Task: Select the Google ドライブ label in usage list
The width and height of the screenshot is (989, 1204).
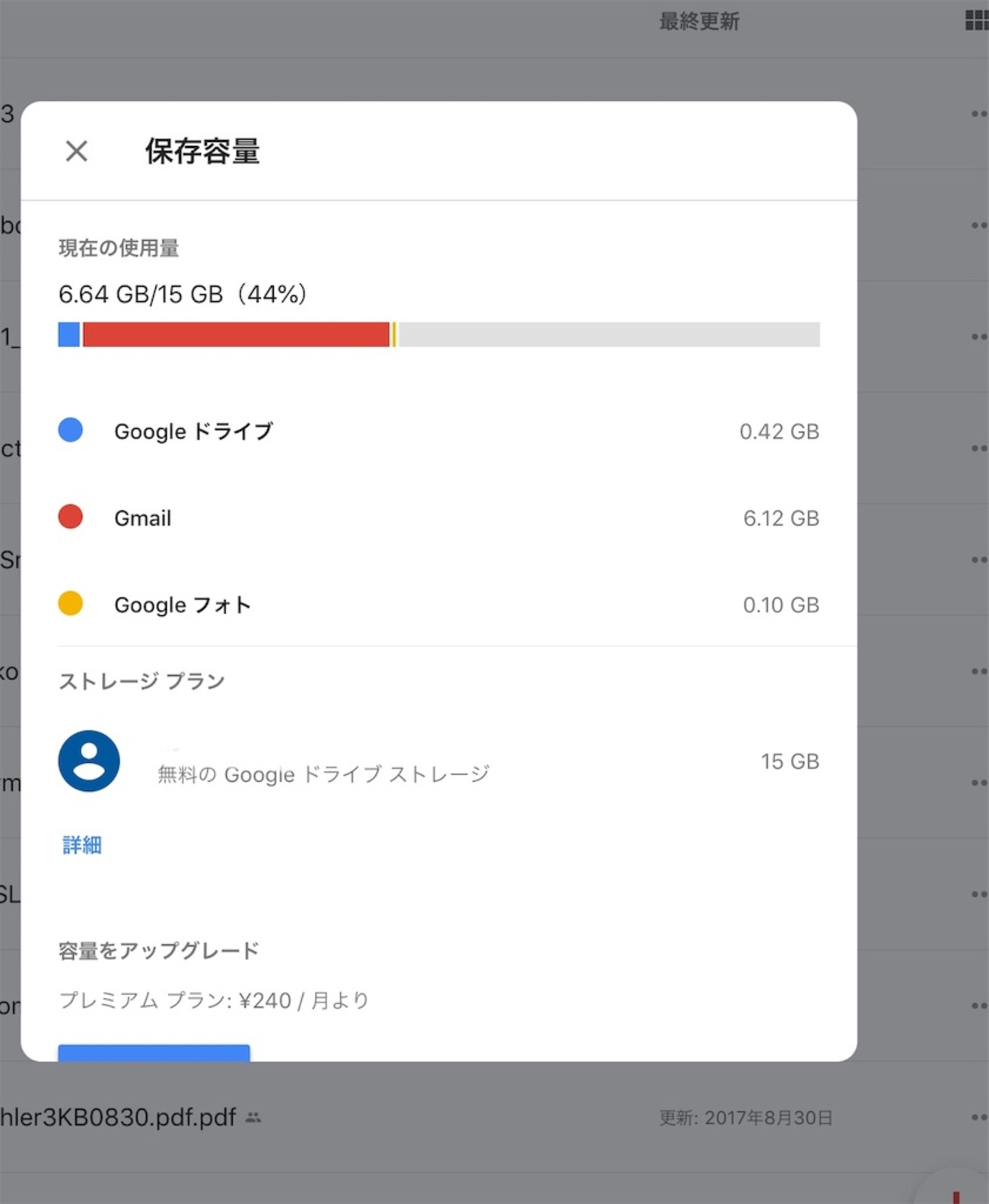Action: pos(193,431)
